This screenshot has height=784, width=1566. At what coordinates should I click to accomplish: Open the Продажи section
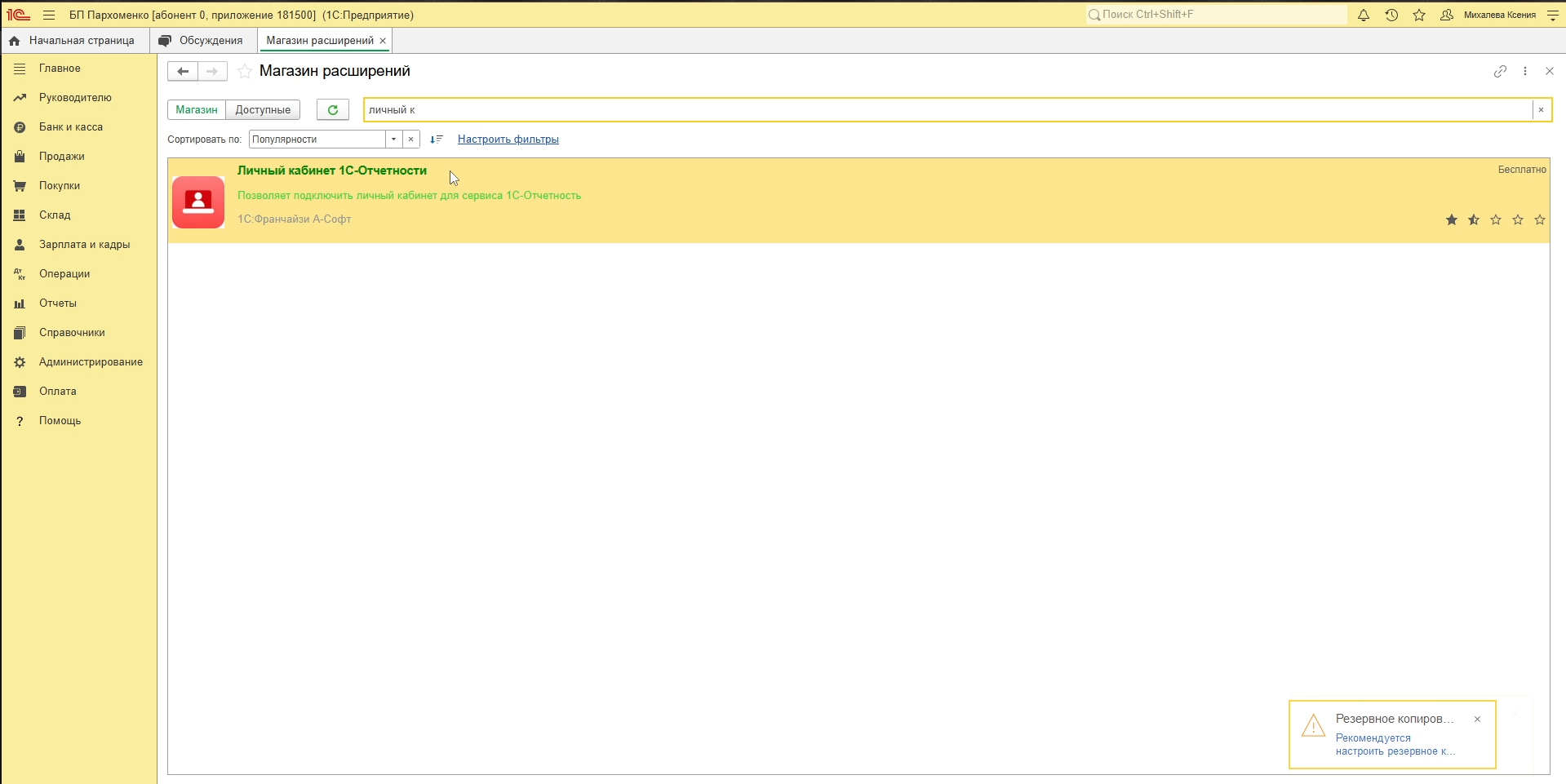click(78, 157)
